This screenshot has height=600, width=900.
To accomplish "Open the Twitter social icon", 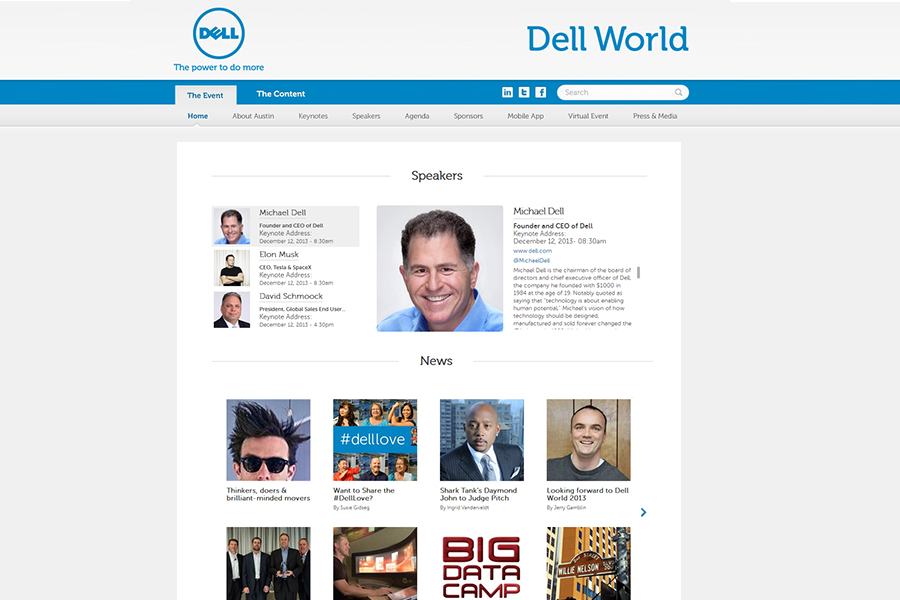I will 524,92.
